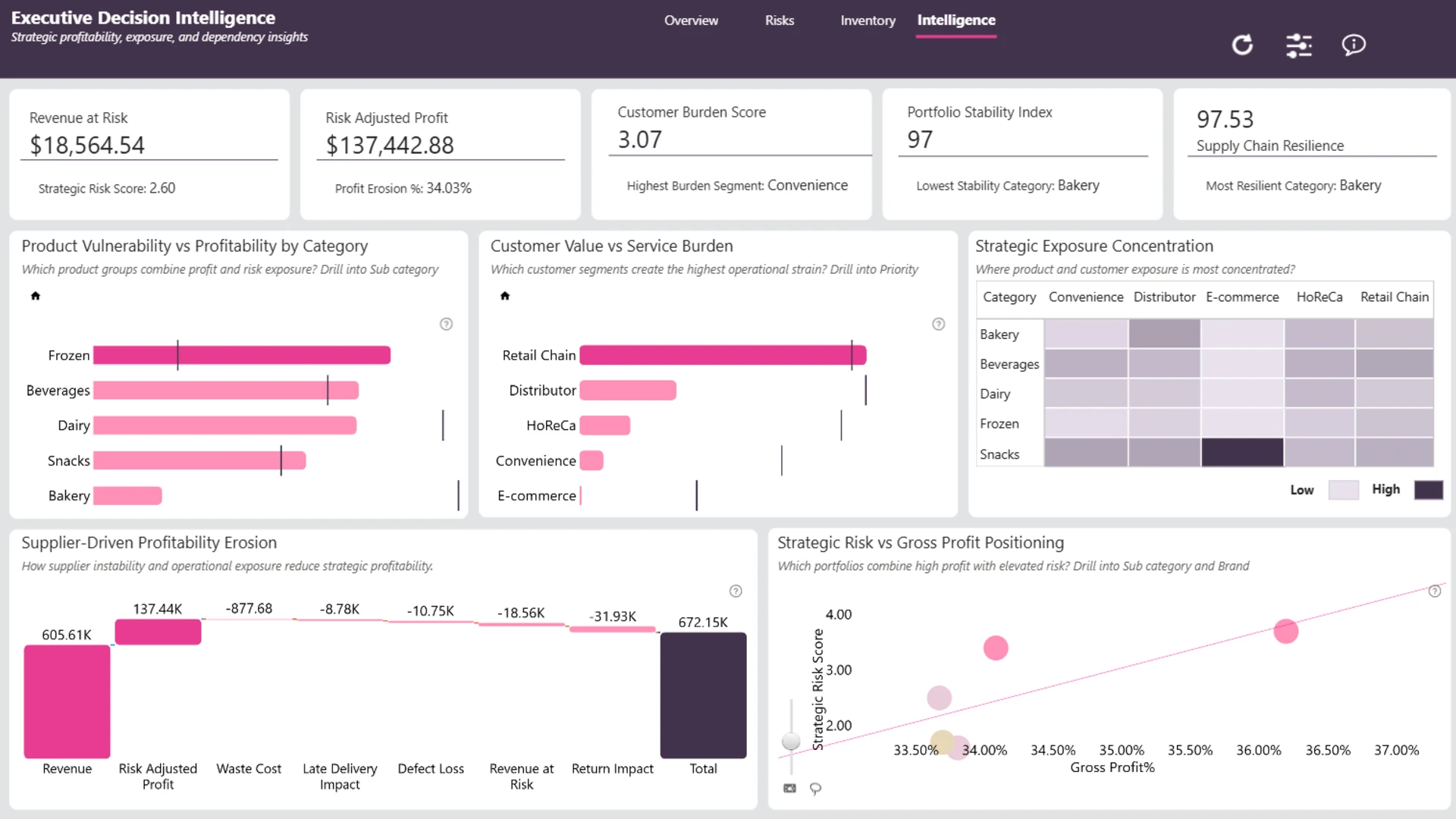Screen dimensions: 1456x819
Task: Click the -31.93K waterfall data label
Action: (613, 616)
